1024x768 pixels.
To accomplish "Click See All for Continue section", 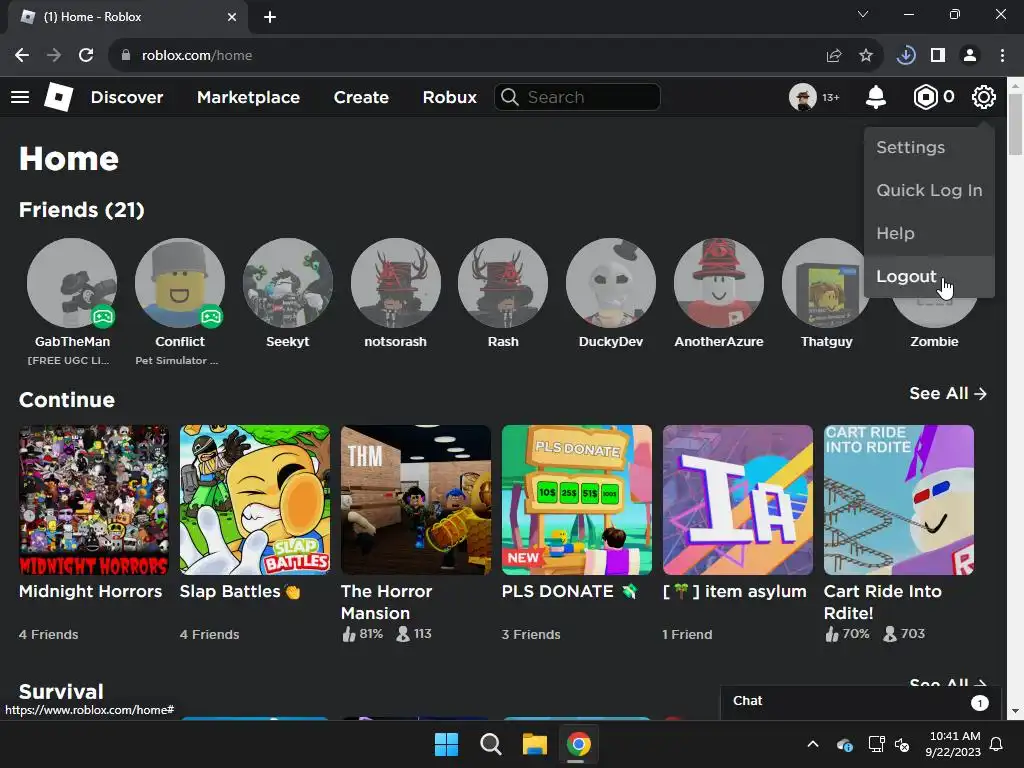I will pos(948,393).
